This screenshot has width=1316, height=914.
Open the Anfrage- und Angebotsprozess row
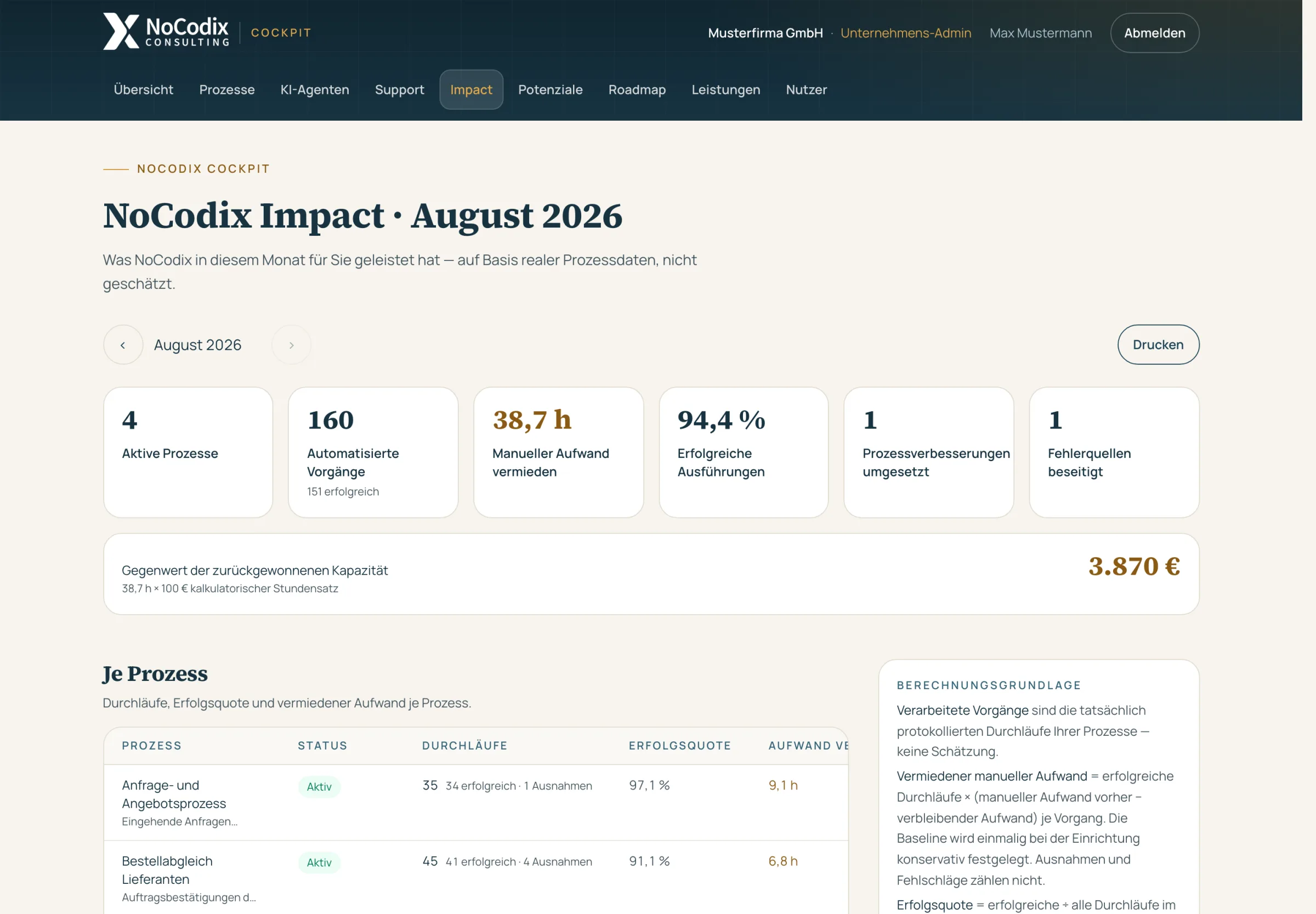(x=476, y=803)
